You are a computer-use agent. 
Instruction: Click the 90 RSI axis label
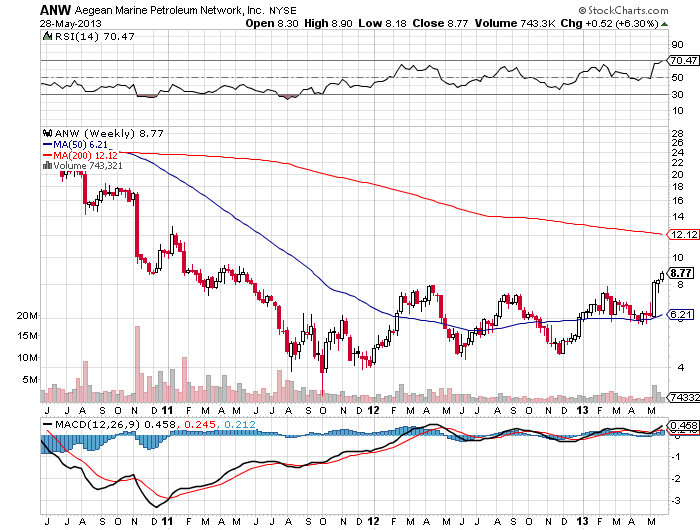678,44
